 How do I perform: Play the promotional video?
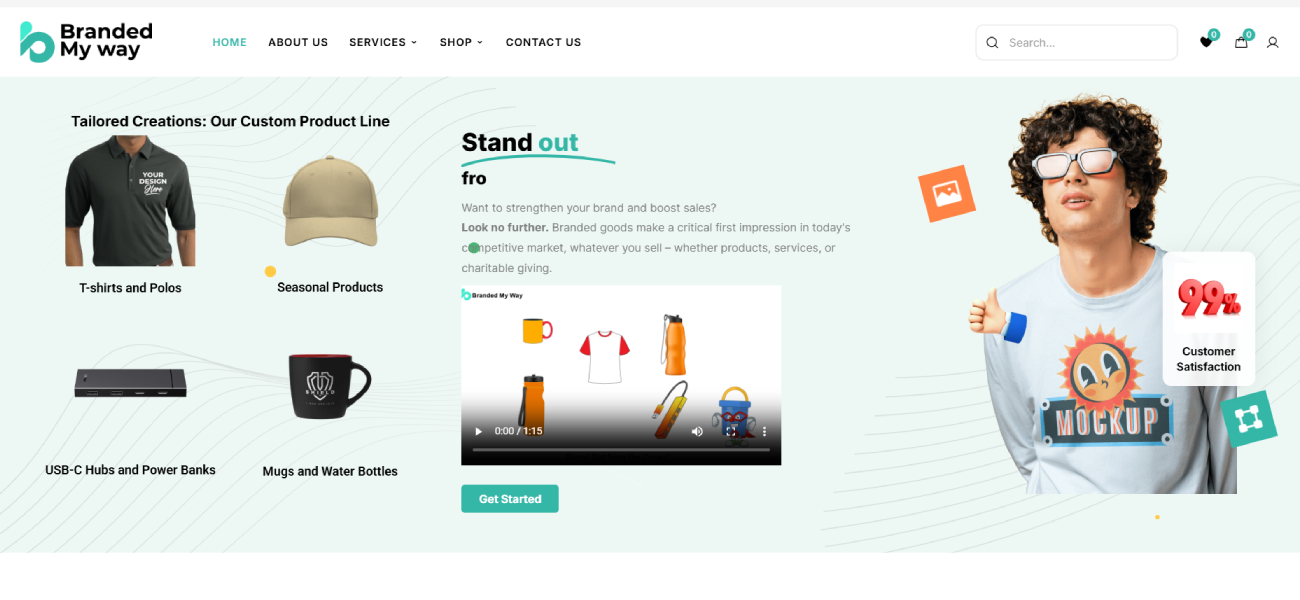tap(478, 431)
